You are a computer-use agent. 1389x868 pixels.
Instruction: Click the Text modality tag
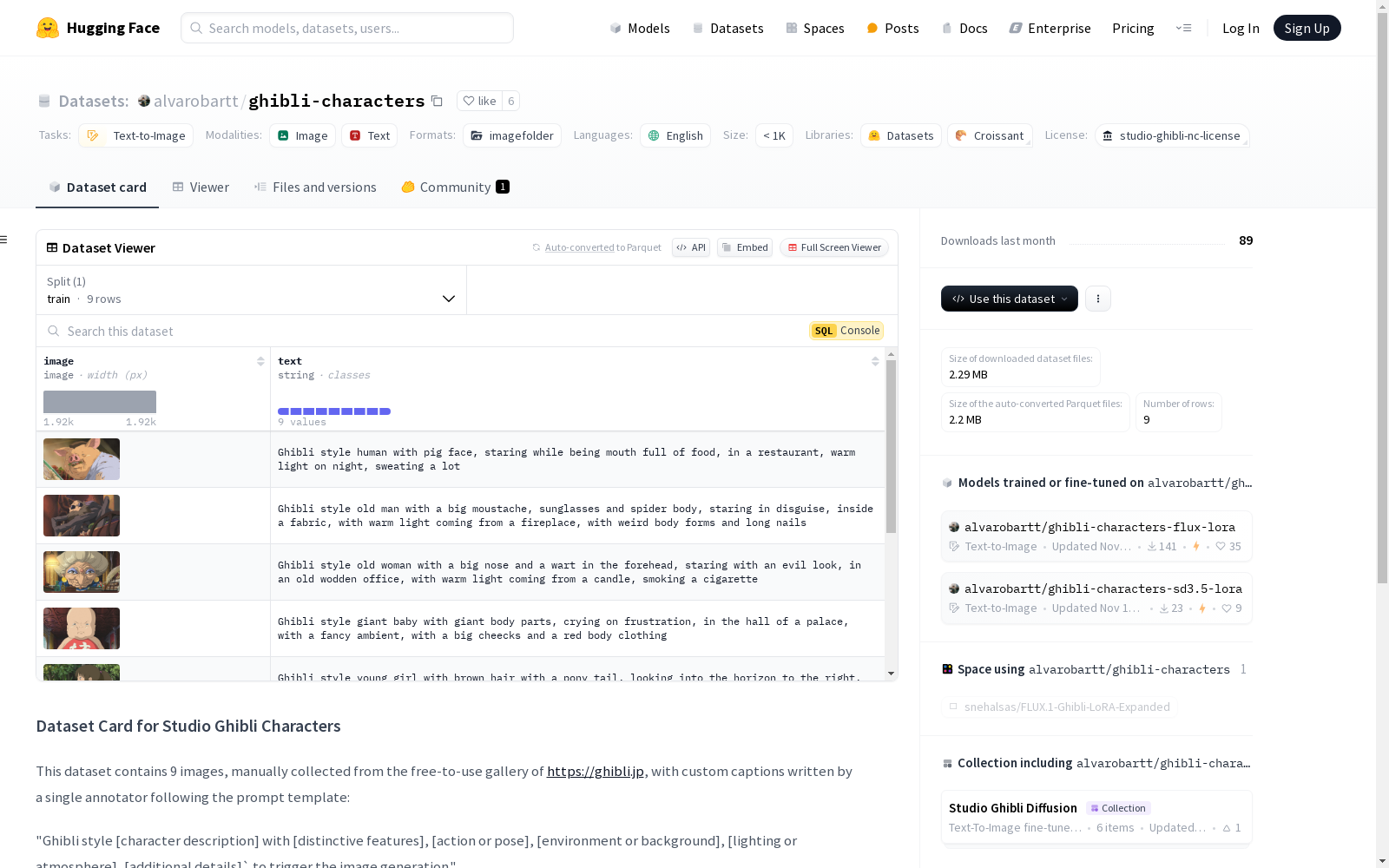(370, 135)
